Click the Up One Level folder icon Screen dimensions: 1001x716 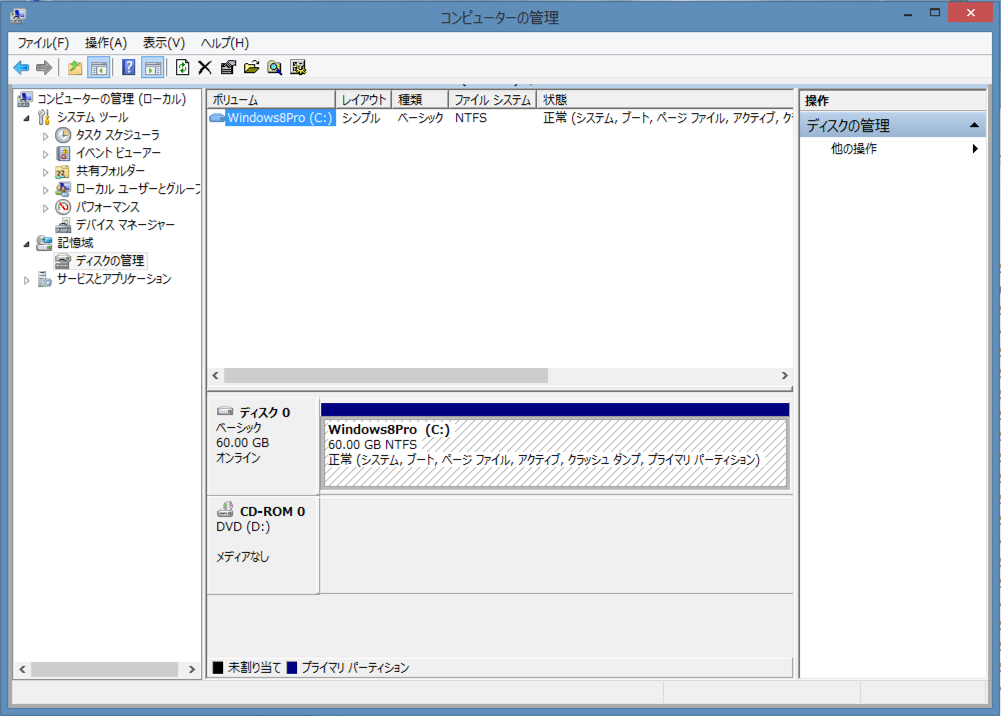(x=75, y=67)
